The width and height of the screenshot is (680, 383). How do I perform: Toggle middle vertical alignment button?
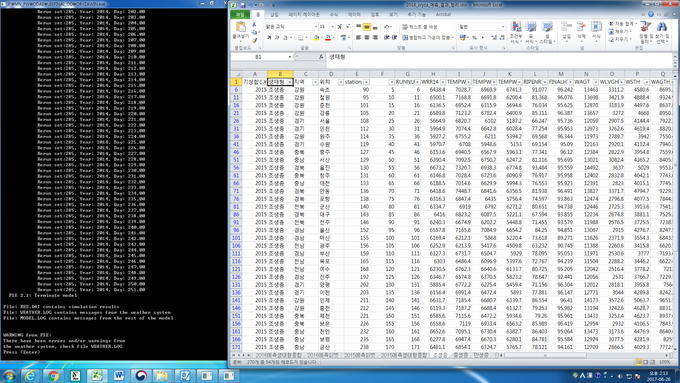pos(366,27)
